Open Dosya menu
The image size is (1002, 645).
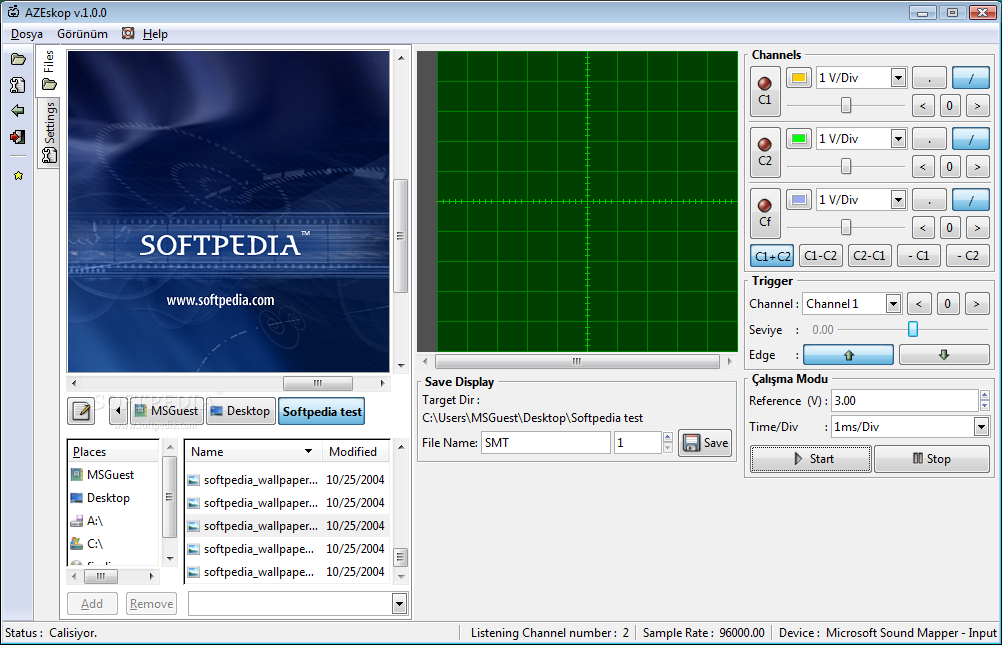(27, 34)
